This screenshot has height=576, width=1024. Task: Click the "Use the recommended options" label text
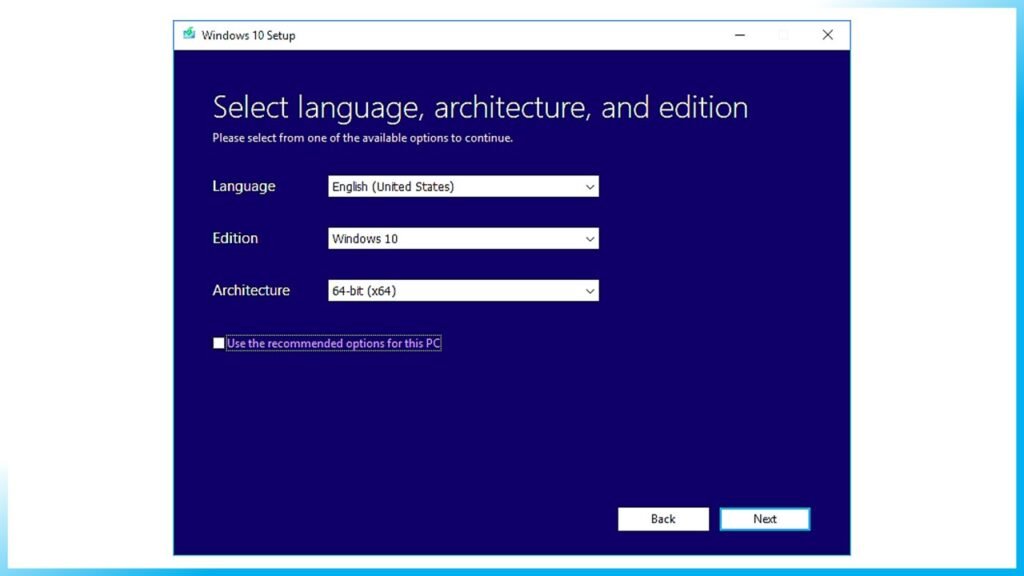point(333,342)
